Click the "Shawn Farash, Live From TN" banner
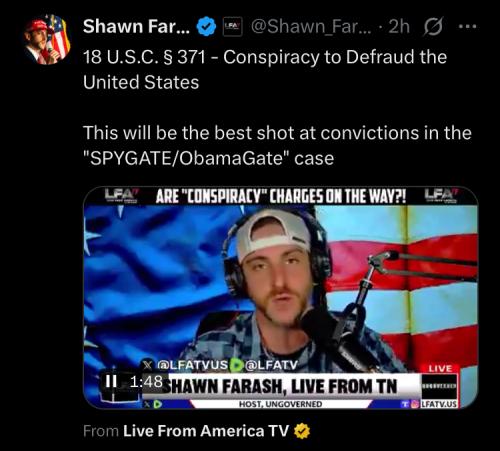Screen dimensions: 500x451 (280, 387)
